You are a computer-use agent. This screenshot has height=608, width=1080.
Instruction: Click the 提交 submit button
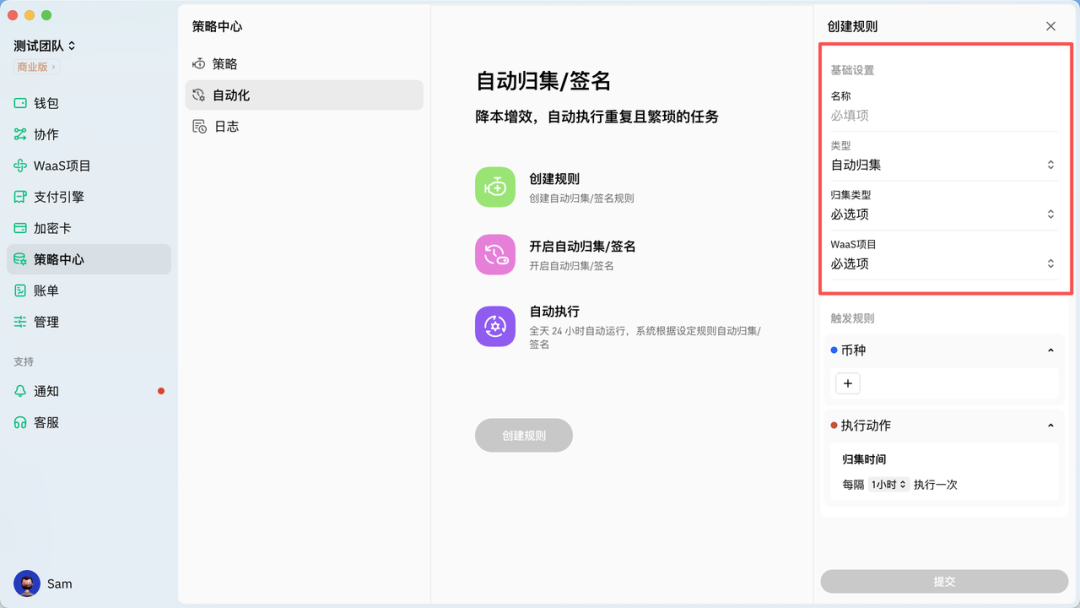[x=943, y=582]
